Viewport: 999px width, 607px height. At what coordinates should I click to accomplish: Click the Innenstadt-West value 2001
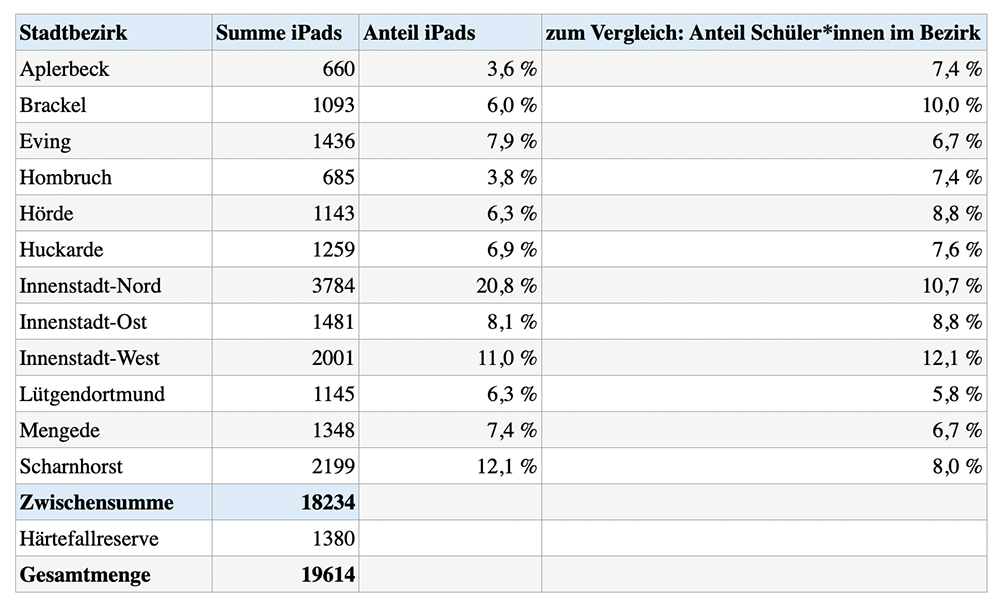coord(285,358)
